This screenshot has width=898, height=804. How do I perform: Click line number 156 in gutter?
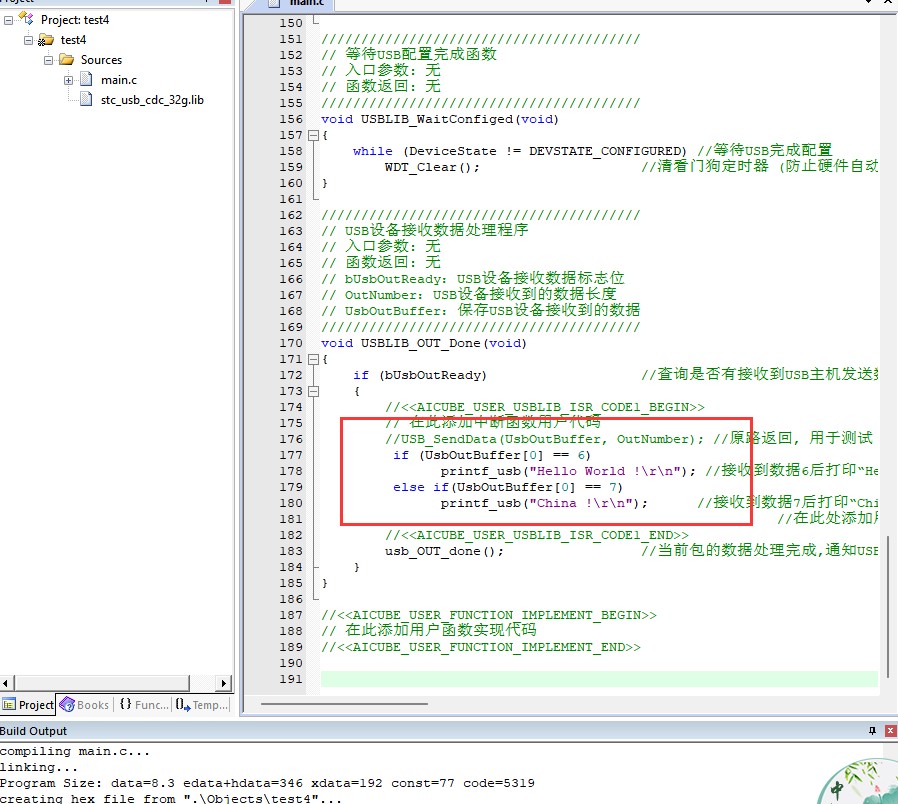[291, 119]
